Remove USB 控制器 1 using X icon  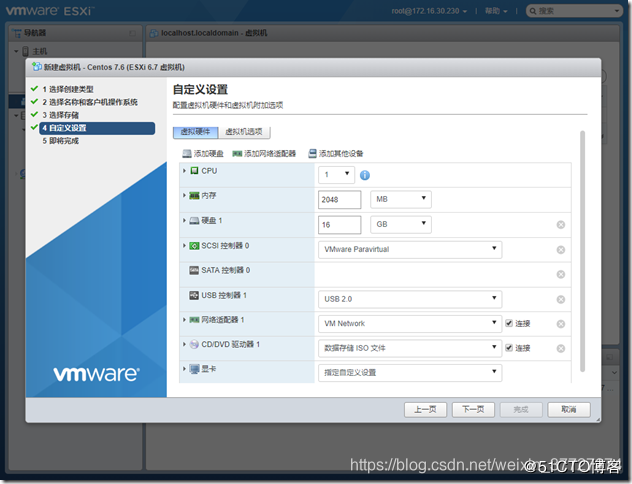point(561,299)
